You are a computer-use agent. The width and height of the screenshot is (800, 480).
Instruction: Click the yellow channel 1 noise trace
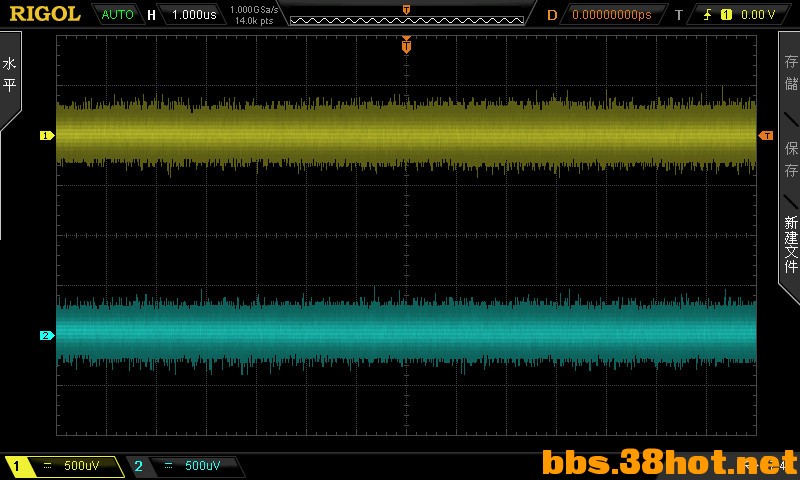pos(406,134)
